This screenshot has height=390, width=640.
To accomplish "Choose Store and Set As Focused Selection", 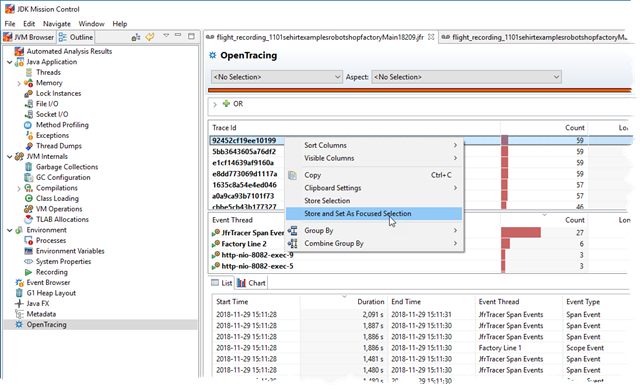I will click(x=374, y=214).
